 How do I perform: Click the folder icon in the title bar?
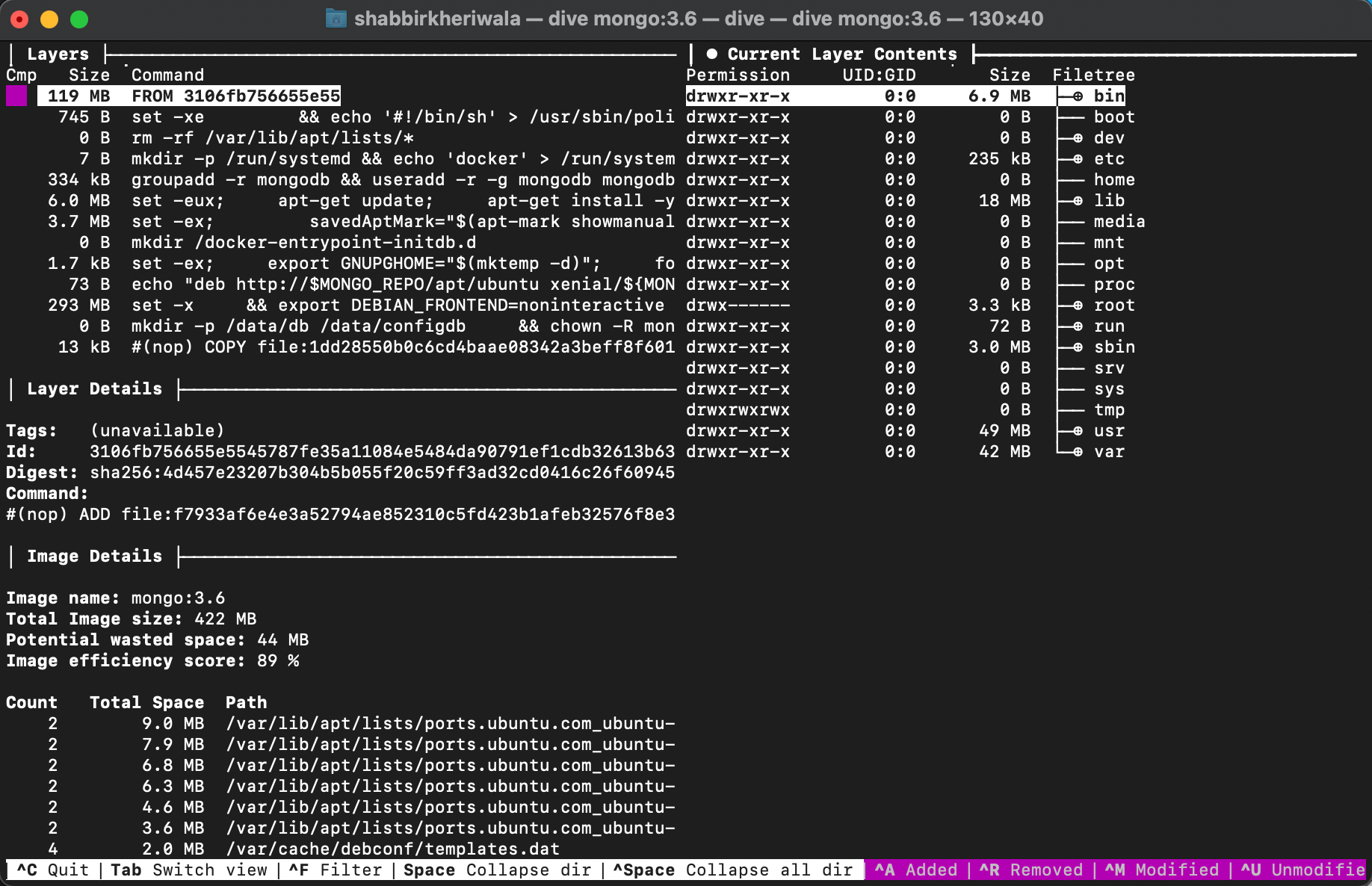pos(336,19)
